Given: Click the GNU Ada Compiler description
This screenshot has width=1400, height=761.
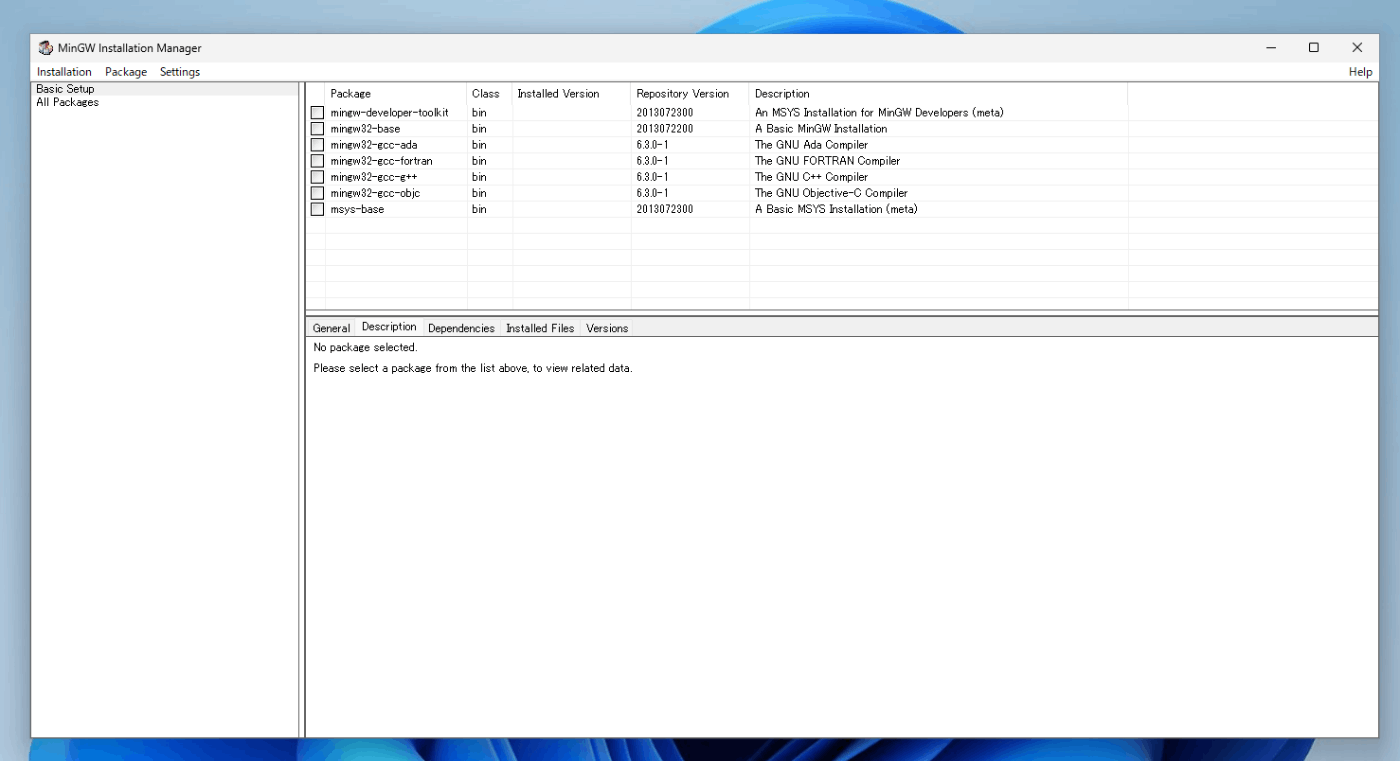Looking at the screenshot, I should click(x=811, y=145).
